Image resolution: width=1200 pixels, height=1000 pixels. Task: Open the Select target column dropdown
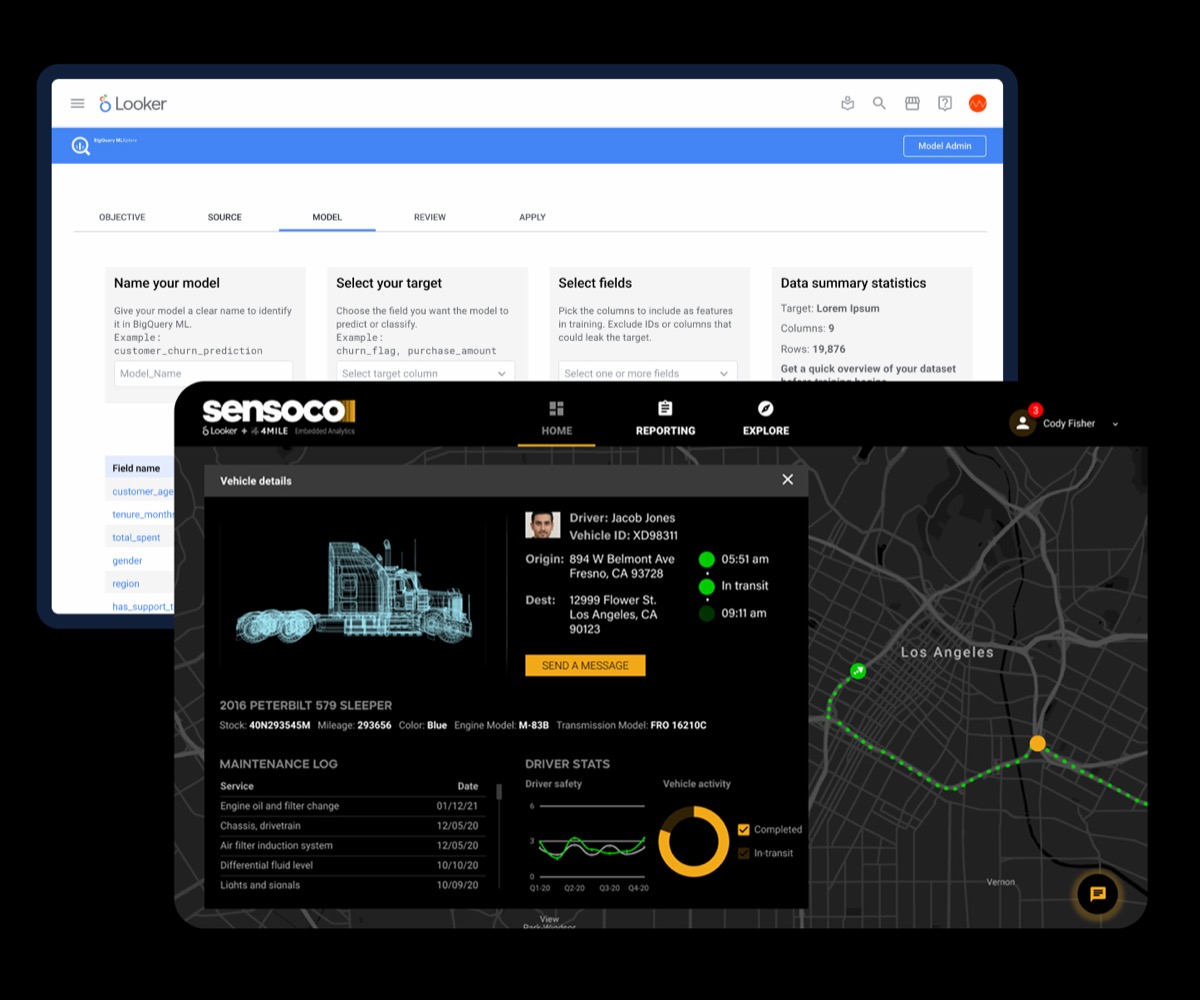point(425,372)
